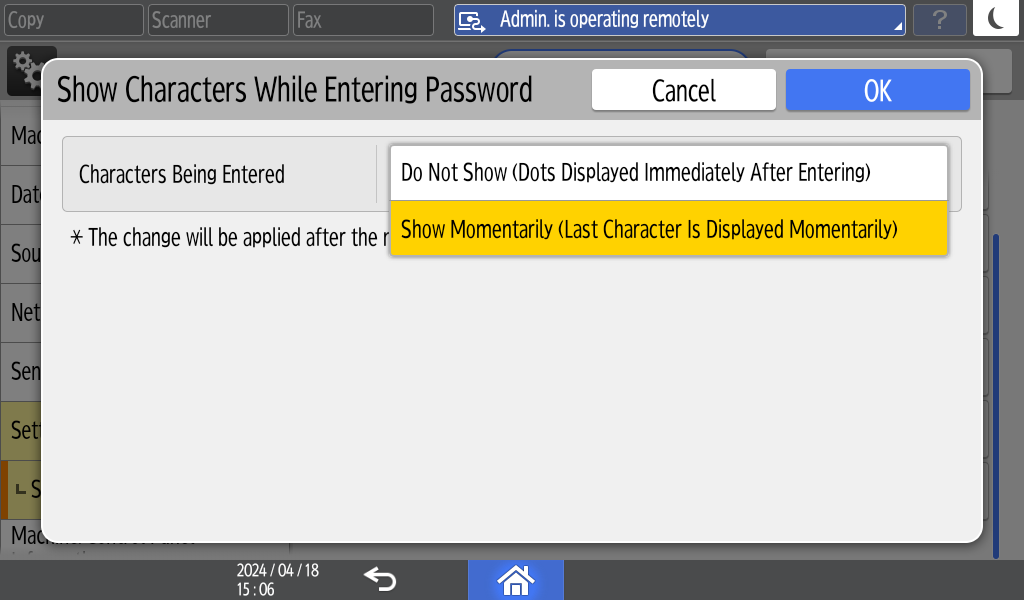This screenshot has width=1024, height=600.
Task: Tap the date and time display
Action: tap(277, 579)
